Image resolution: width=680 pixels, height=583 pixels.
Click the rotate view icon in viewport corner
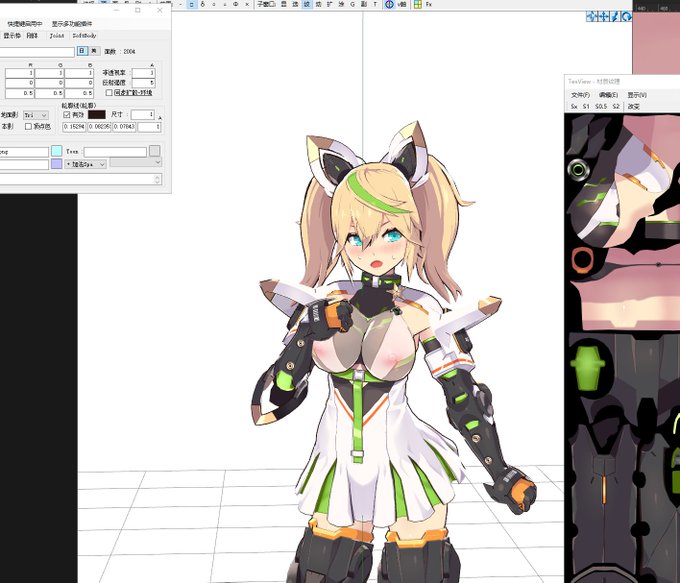pyautogui.click(x=627, y=16)
